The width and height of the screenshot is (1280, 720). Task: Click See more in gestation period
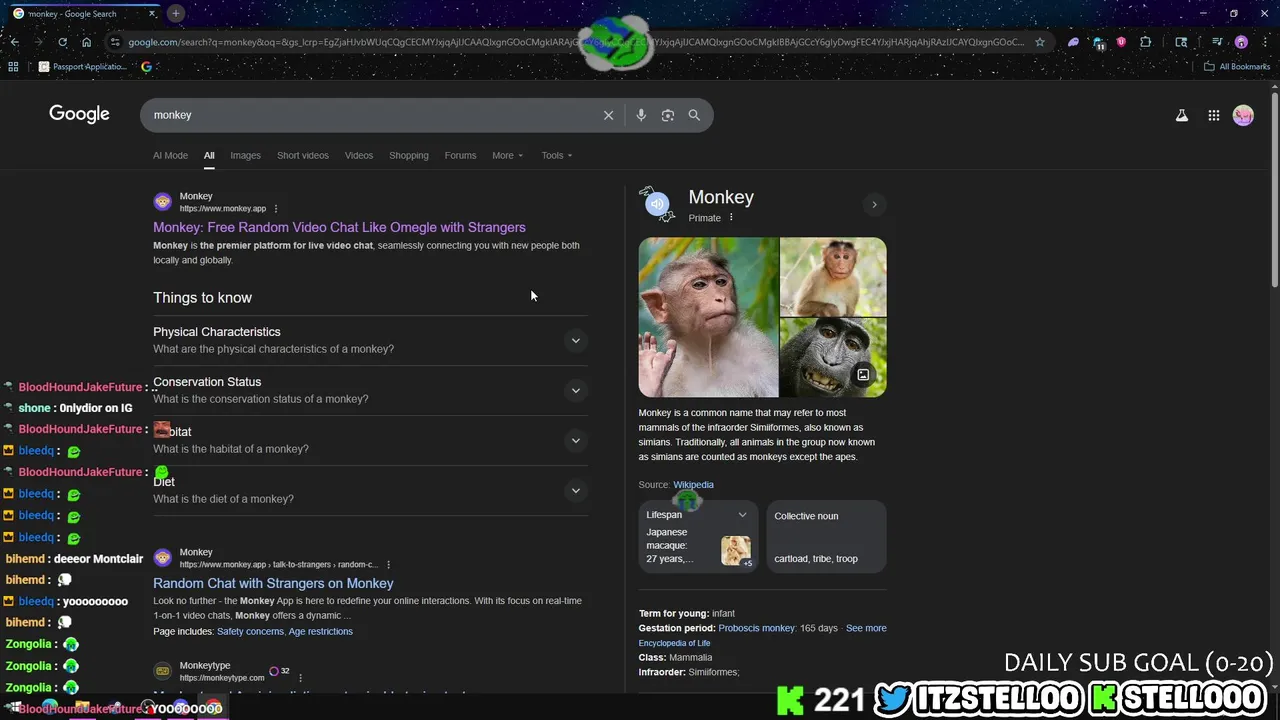click(866, 628)
